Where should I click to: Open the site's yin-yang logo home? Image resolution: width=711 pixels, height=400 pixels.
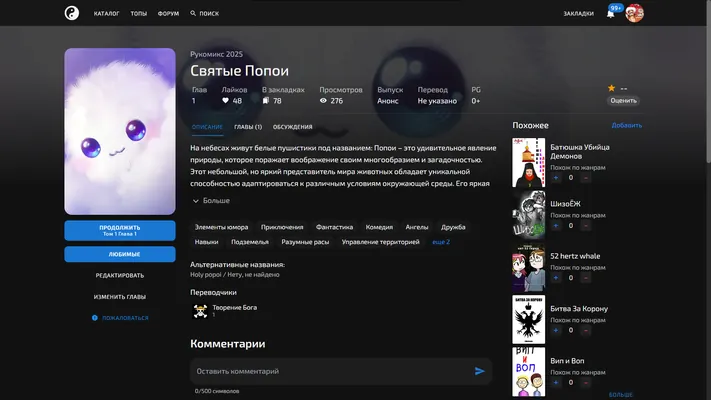72,13
